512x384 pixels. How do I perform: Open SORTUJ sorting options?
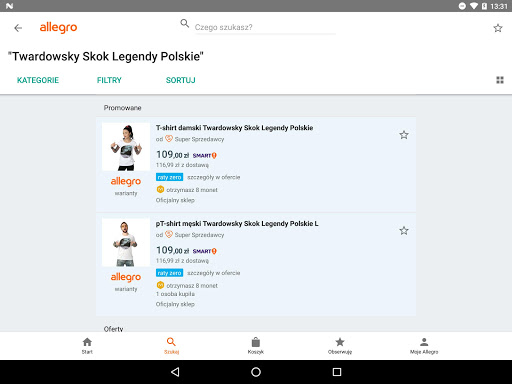click(181, 80)
